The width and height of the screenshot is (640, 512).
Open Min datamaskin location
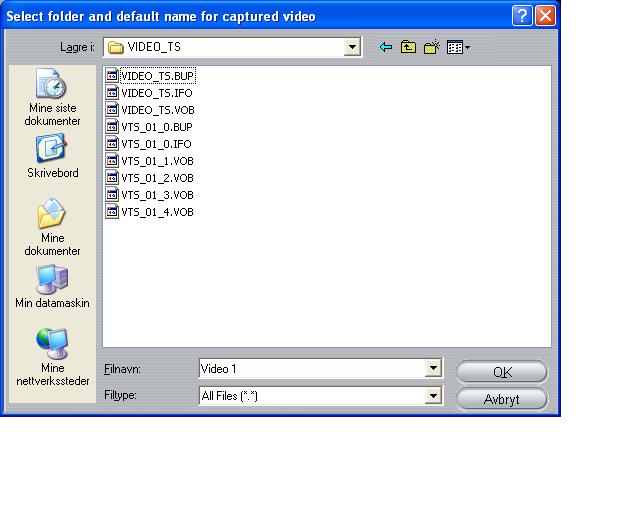(x=52, y=286)
